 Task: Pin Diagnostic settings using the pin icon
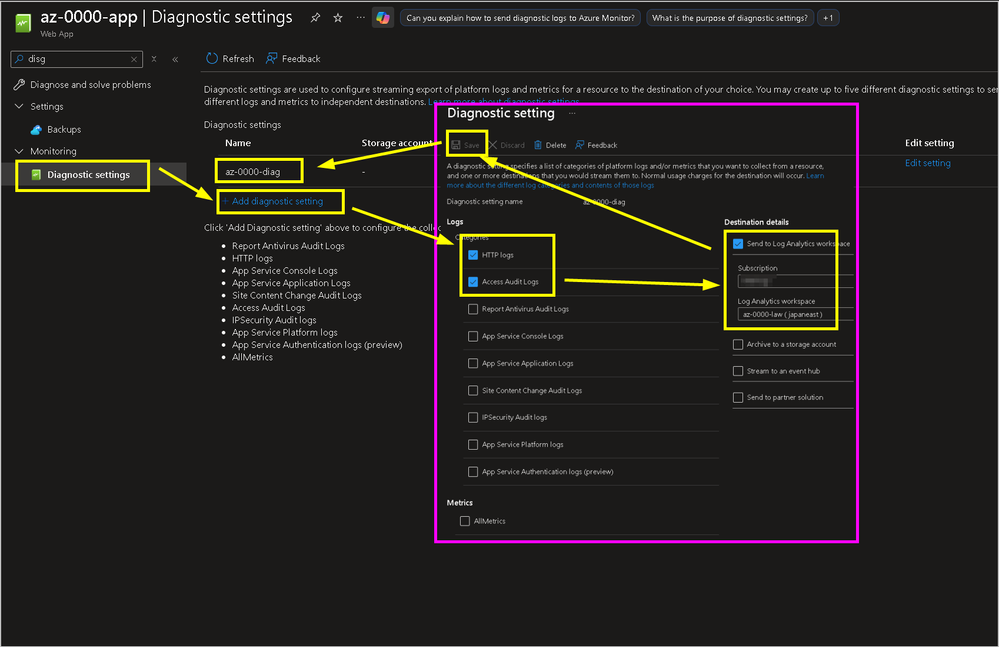pyautogui.click(x=315, y=17)
